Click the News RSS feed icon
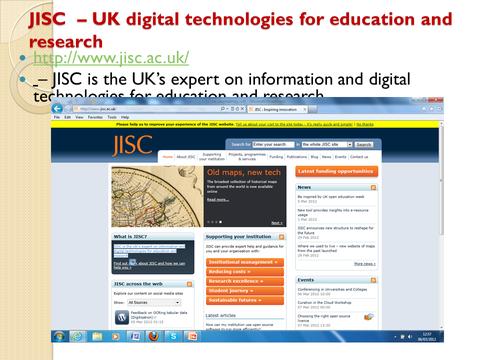Viewport: 480px width, 360px height. point(373,188)
